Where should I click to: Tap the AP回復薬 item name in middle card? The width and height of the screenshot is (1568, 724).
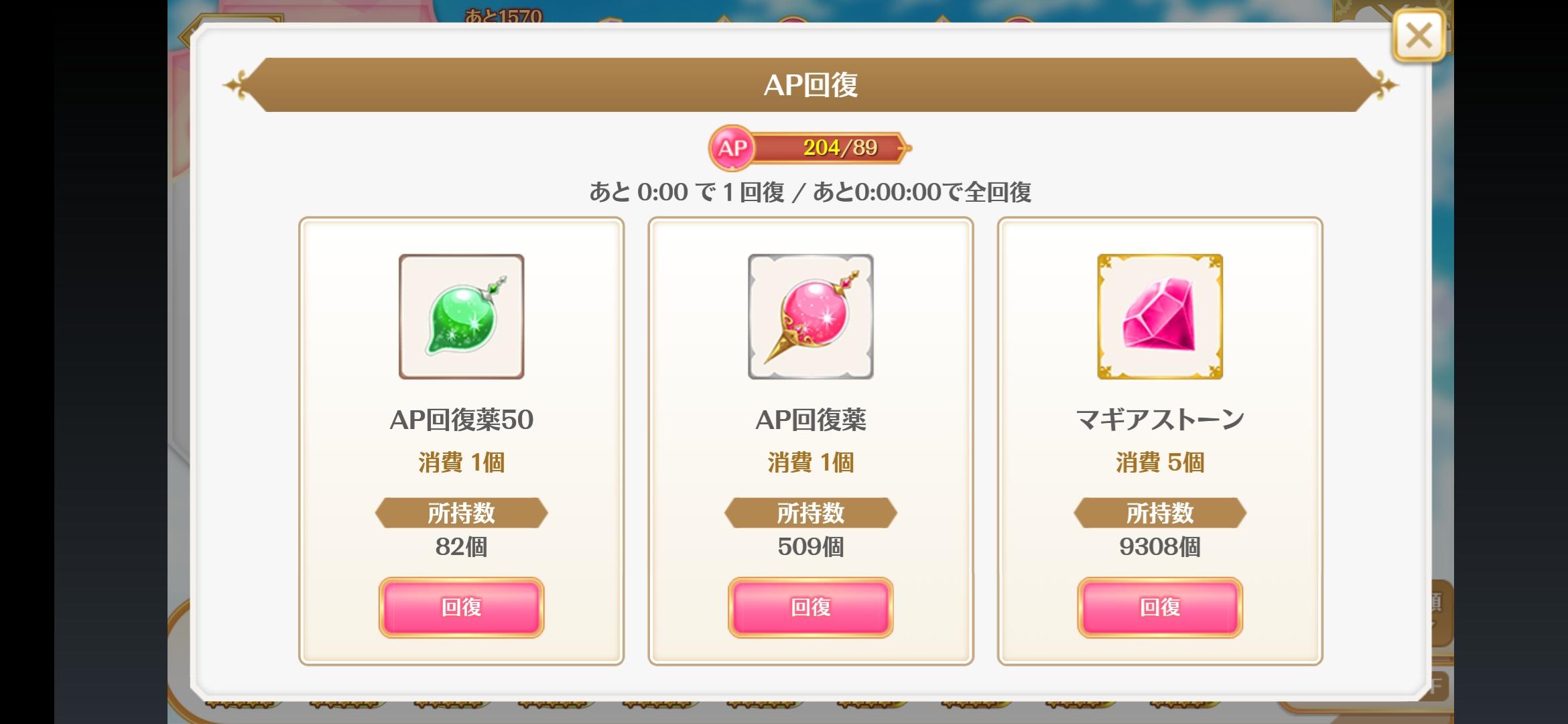pos(811,420)
